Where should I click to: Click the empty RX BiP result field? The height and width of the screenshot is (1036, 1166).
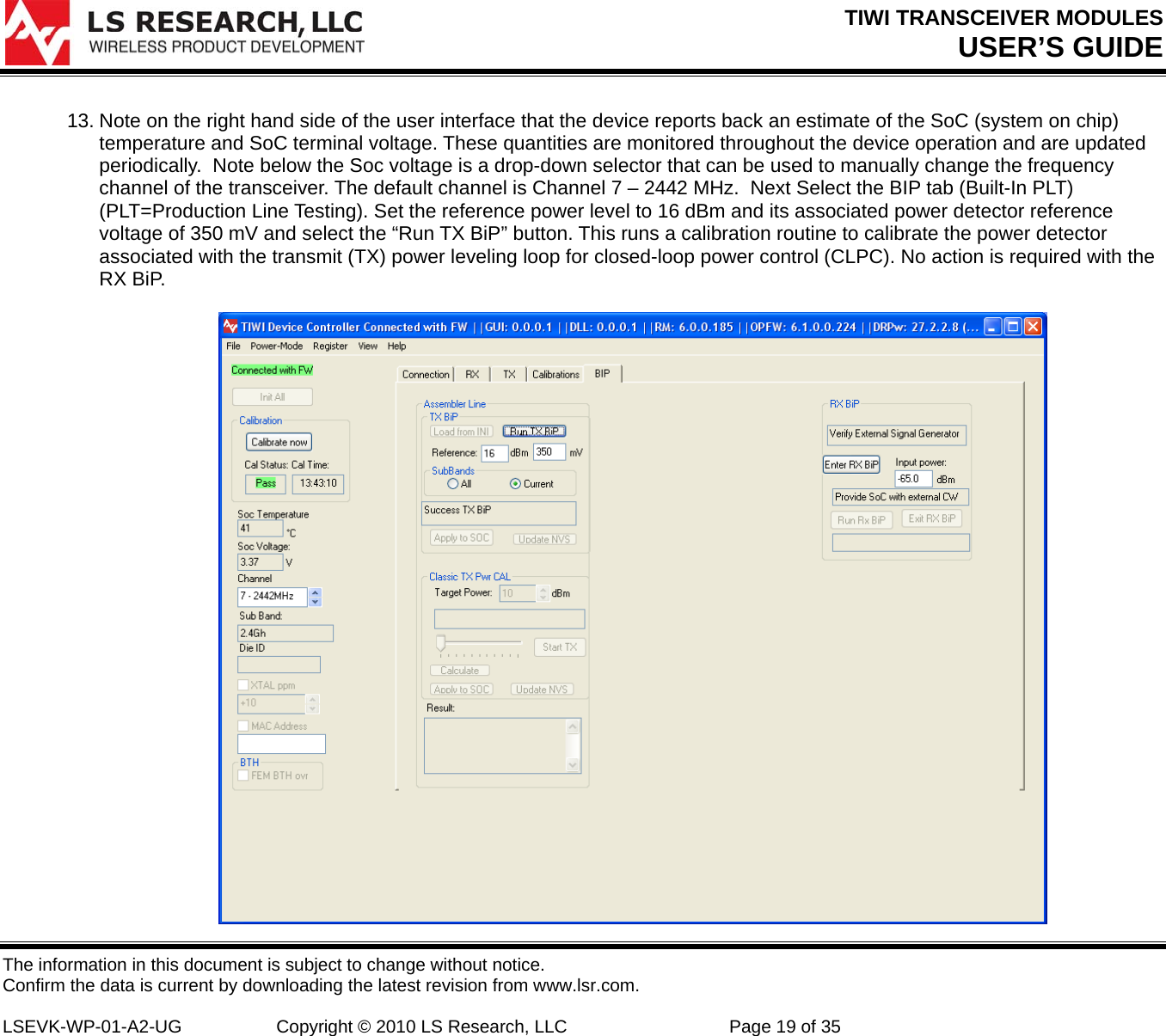(x=900, y=543)
